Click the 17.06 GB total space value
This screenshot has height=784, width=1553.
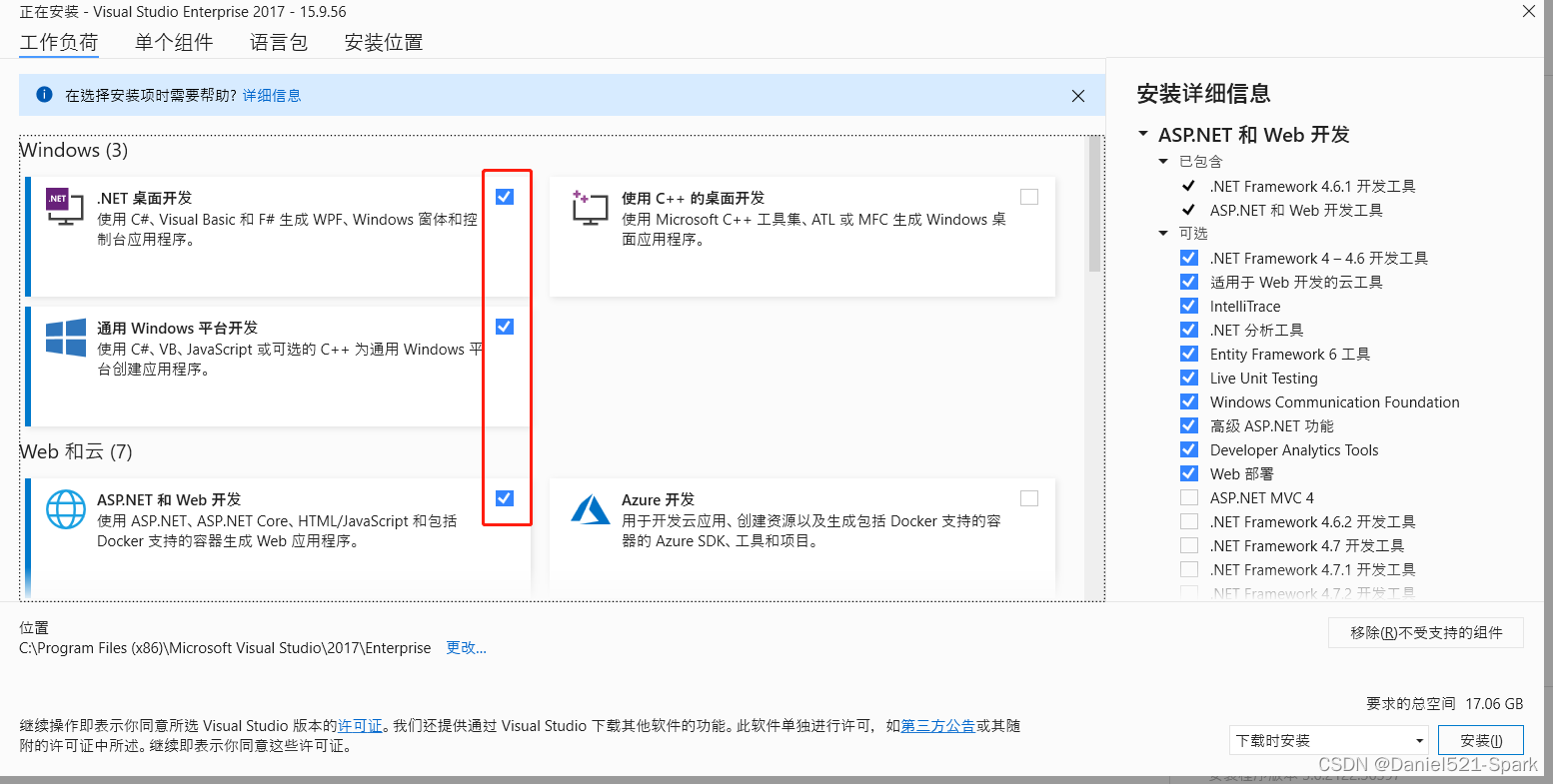(1494, 704)
